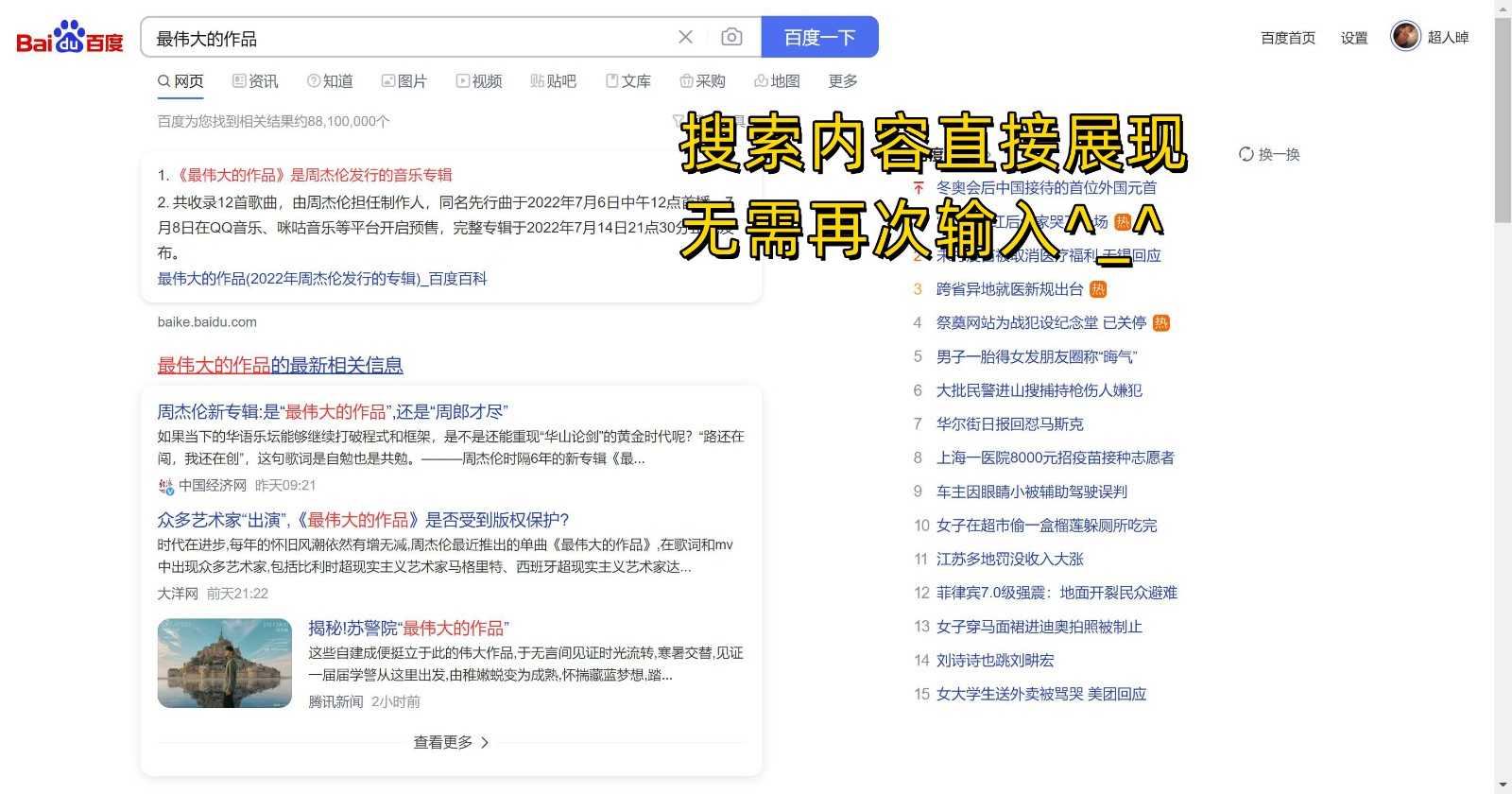Open hot topic 男子一胎得女发朋友圈称“晦气”
1512x794 pixels.
[1037, 357]
